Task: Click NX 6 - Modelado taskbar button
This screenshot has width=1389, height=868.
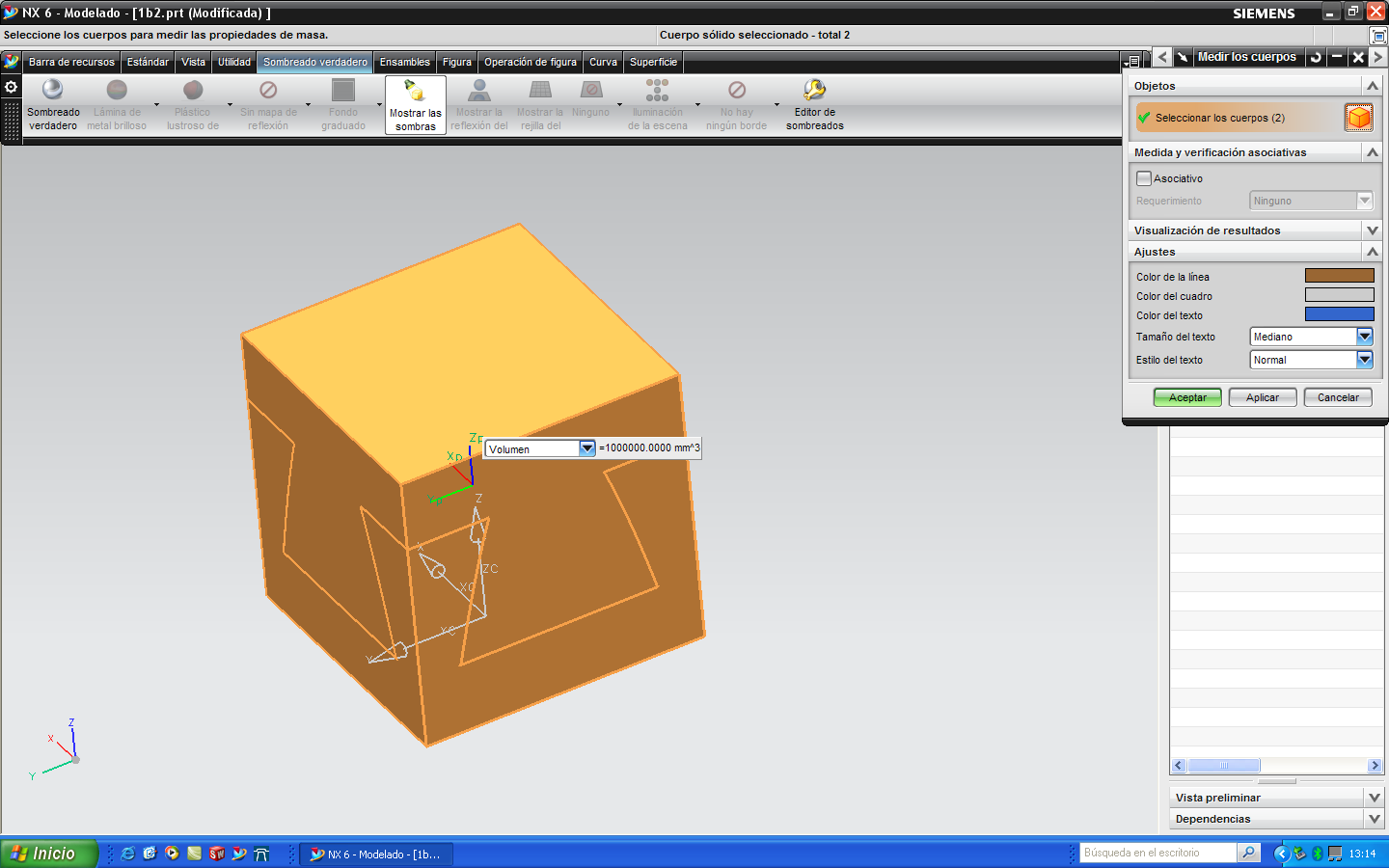Action: point(376,854)
